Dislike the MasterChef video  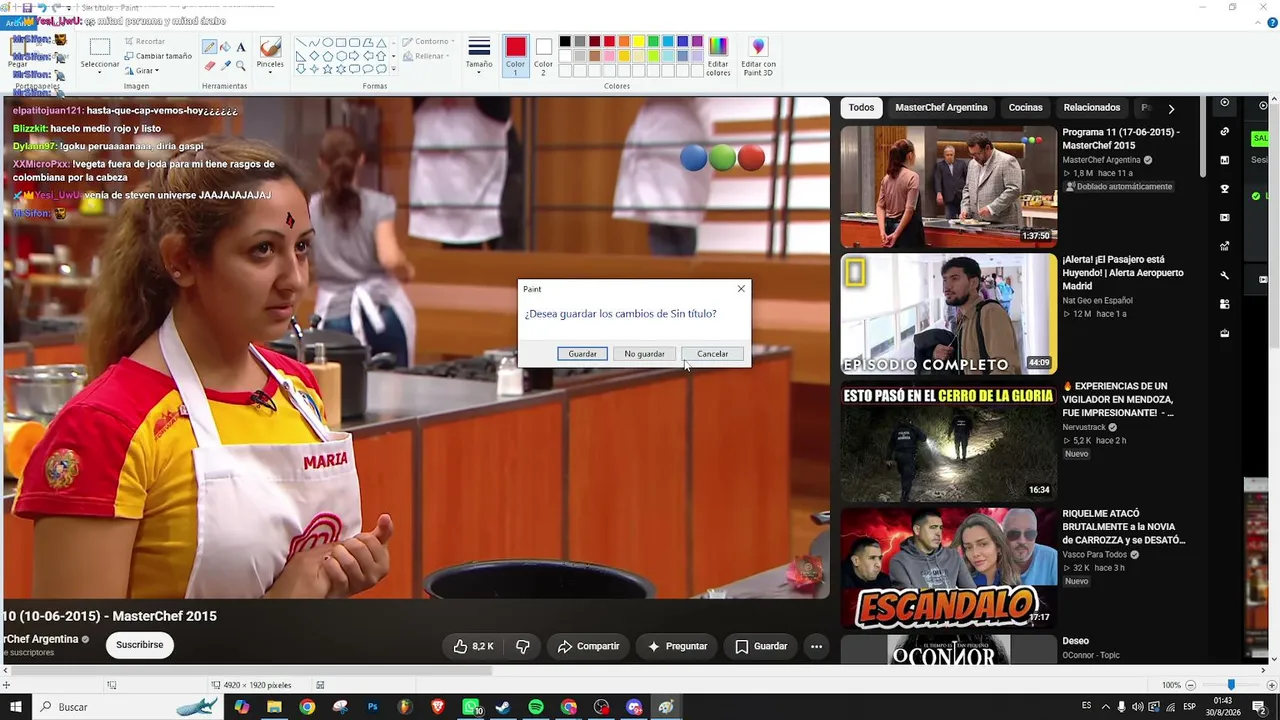522,646
